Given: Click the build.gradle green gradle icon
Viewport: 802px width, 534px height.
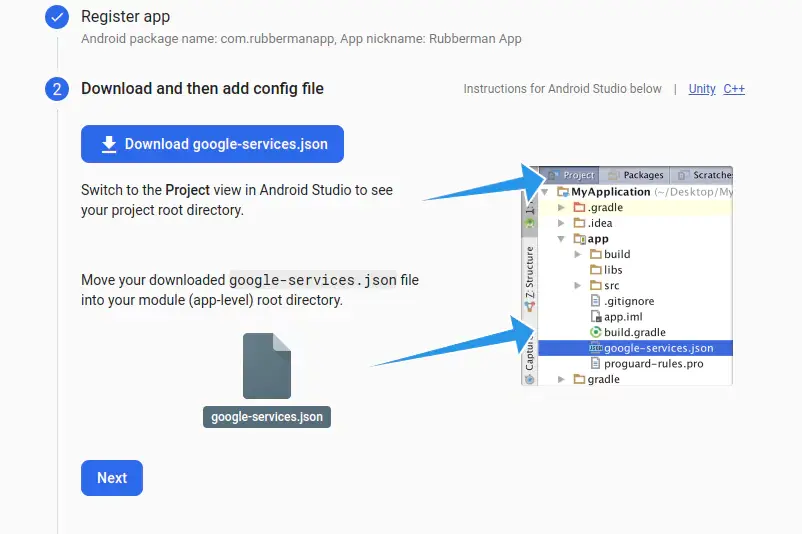Looking at the screenshot, I should [x=595, y=332].
